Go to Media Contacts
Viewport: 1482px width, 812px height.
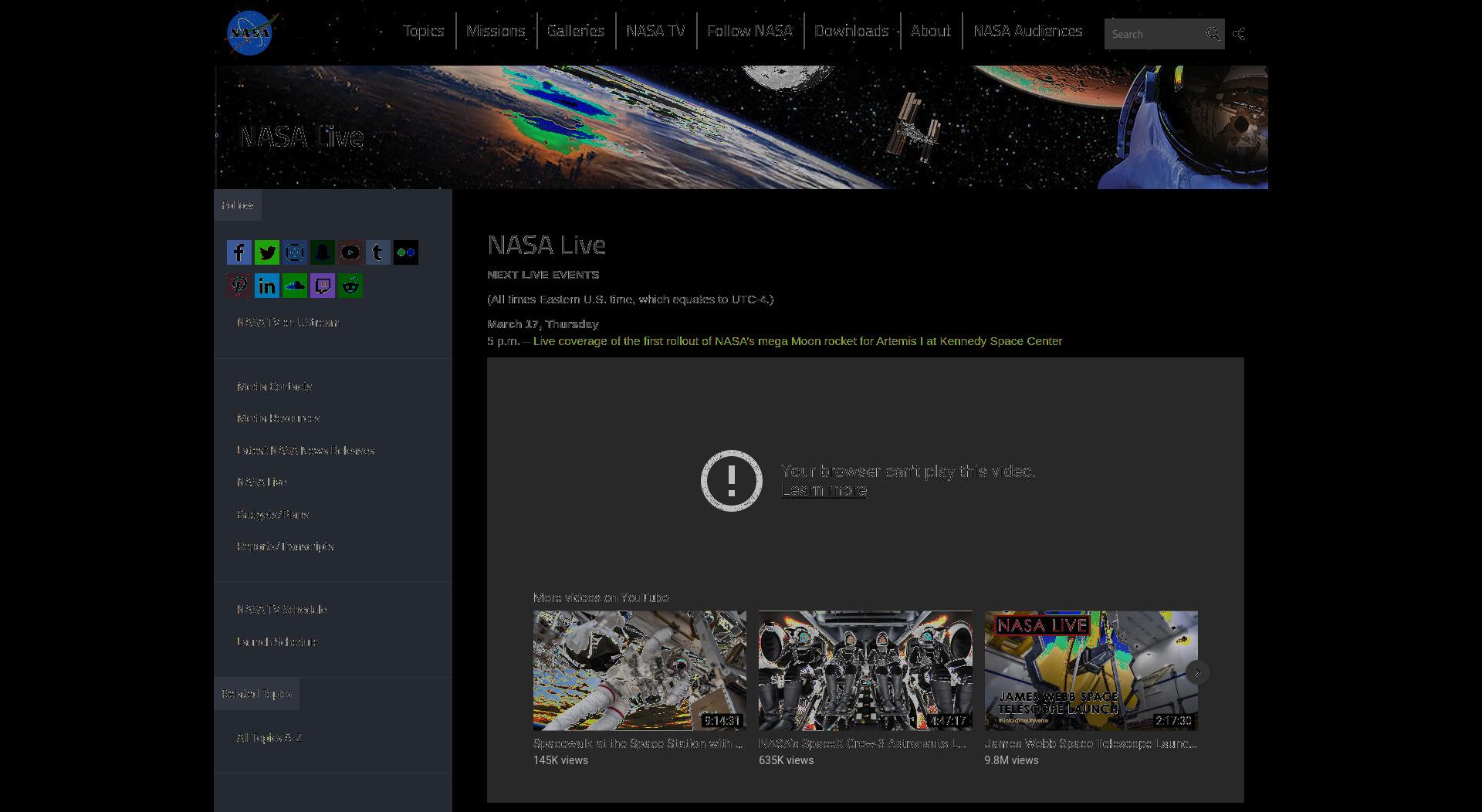click(x=274, y=387)
